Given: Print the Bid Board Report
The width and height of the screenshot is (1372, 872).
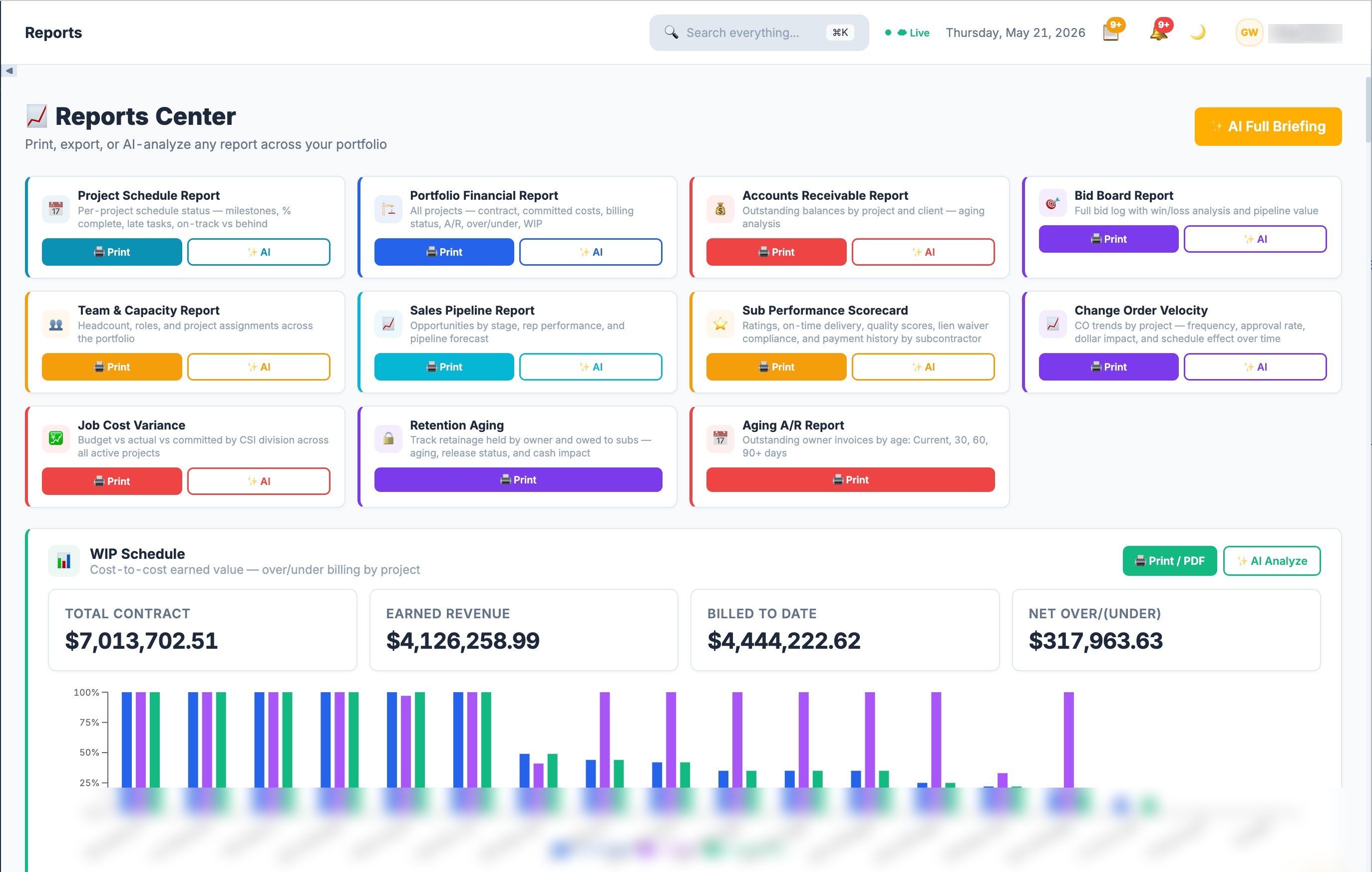Looking at the screenshot, I should pos(1108,239).
